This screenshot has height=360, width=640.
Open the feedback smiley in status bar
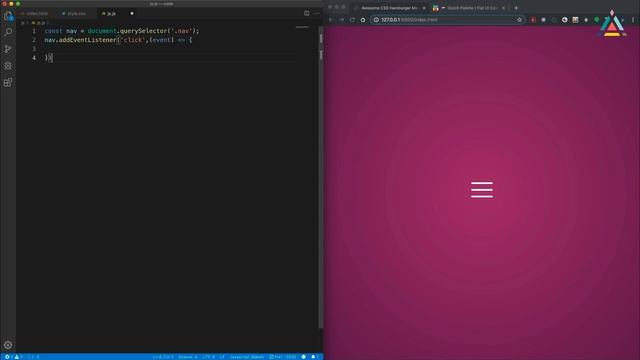[303, 357]
